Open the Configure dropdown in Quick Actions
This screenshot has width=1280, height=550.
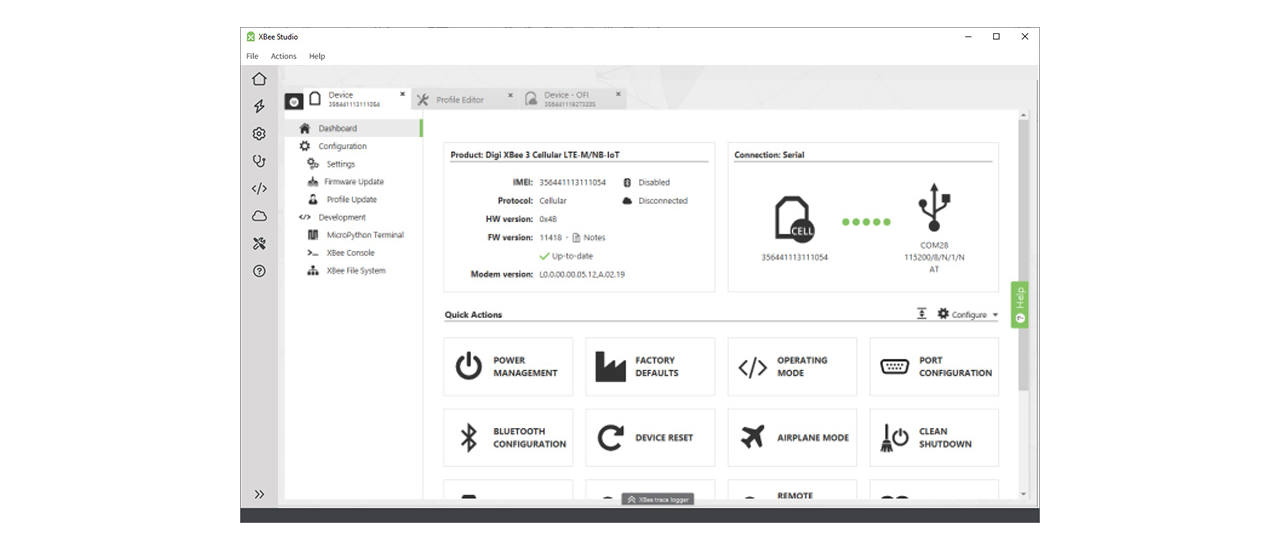[x=968, y=315]
